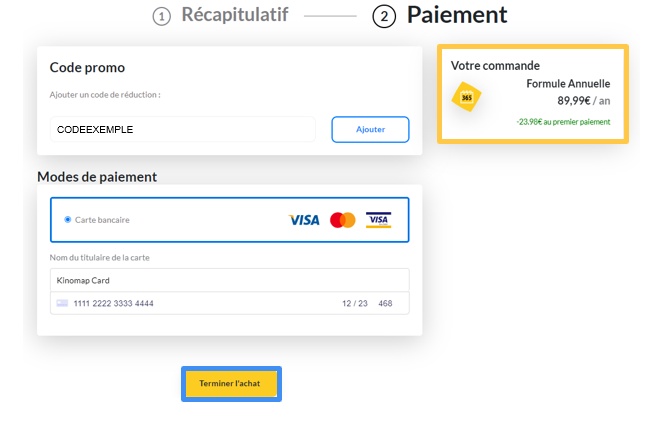Click the small card icon beside card number
Viewport: 646px width, 422px height.
coord(62,303)
